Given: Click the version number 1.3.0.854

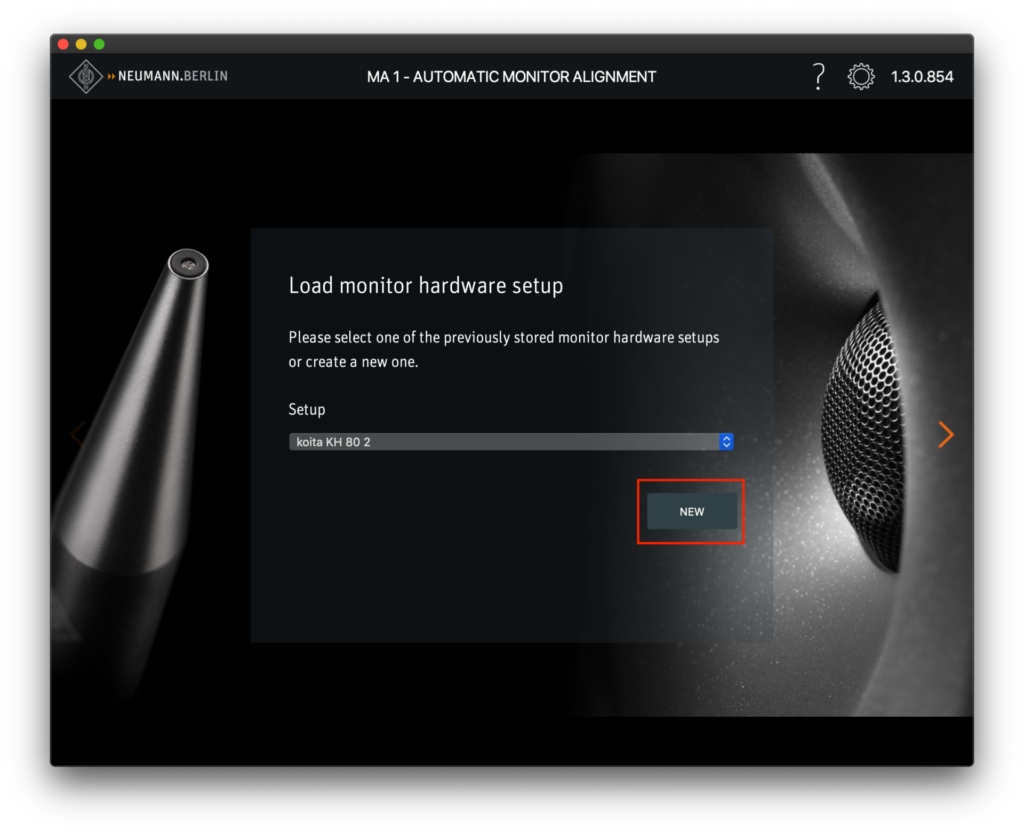Looking at the screenshot, I should point(922,77).
